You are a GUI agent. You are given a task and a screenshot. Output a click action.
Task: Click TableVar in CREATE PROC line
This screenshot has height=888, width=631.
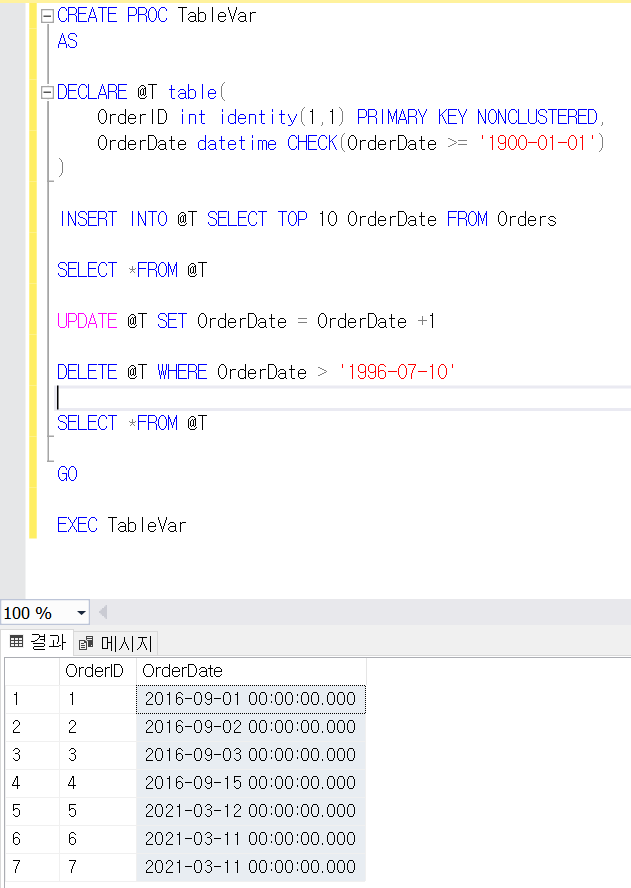(x=216, y=15)
